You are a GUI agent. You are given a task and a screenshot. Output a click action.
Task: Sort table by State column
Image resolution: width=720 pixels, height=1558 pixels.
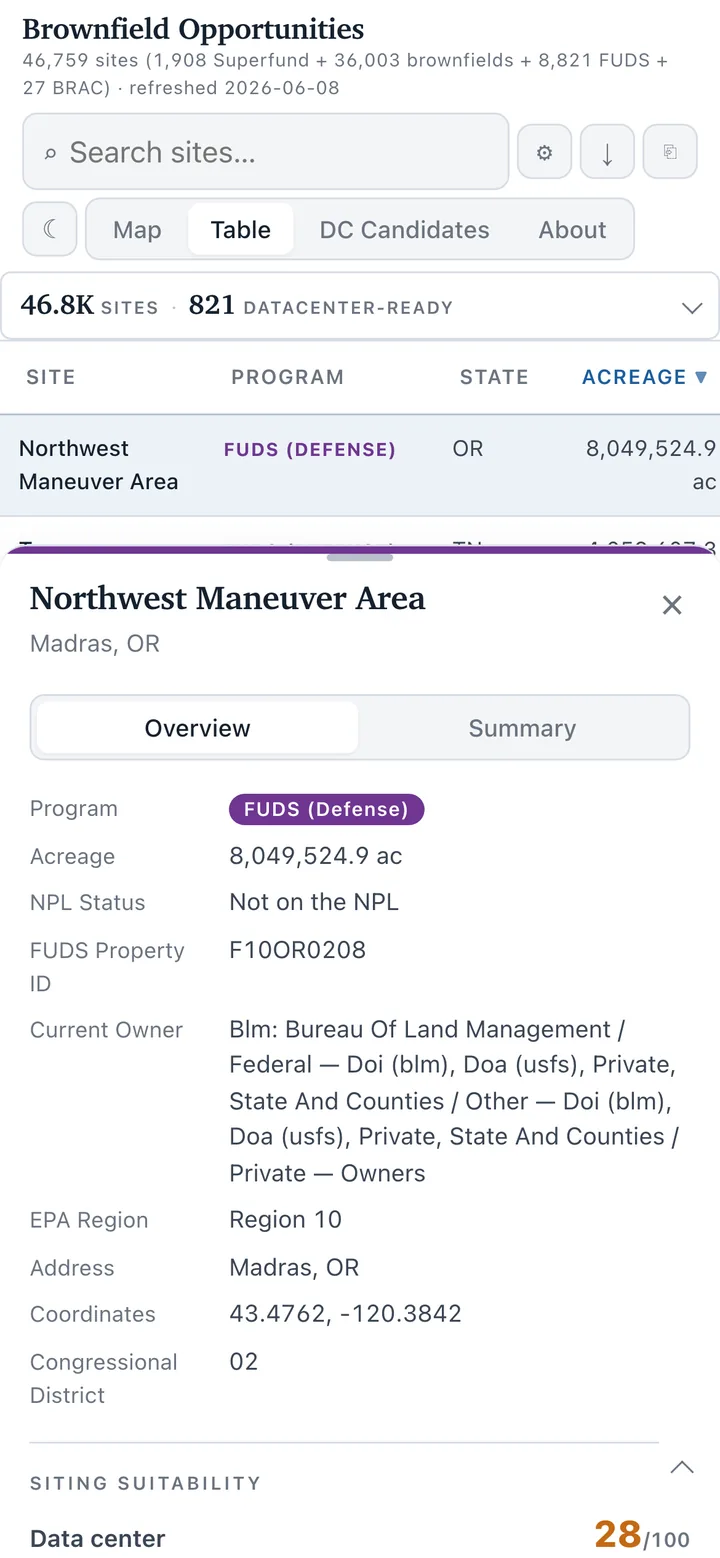pos(494,377)
